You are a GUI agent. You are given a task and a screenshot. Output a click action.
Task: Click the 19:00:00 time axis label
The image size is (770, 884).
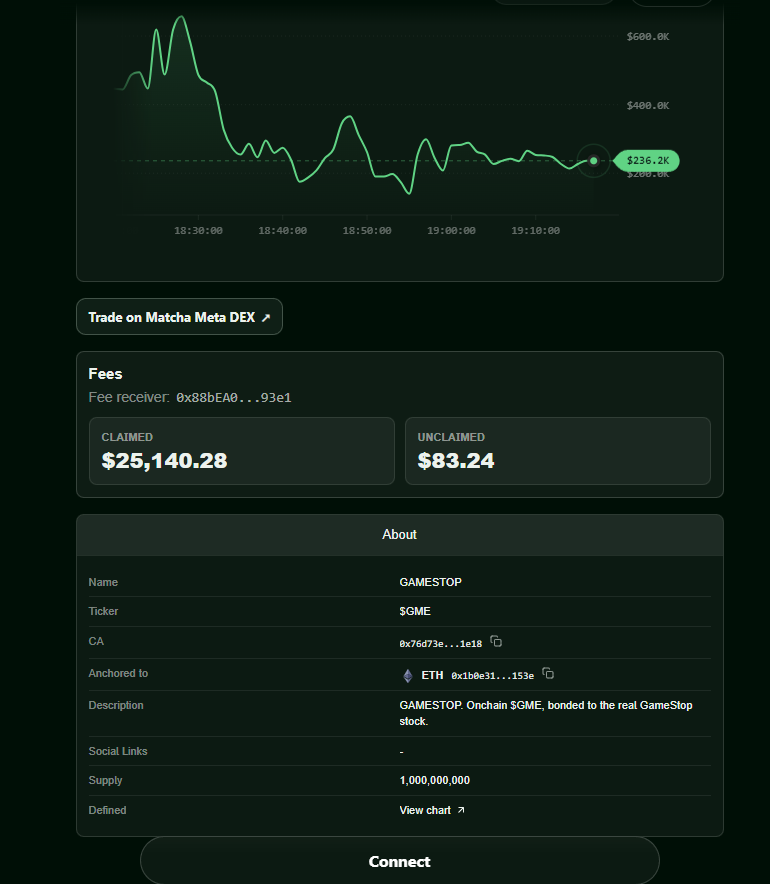click(x=451, y=231)
